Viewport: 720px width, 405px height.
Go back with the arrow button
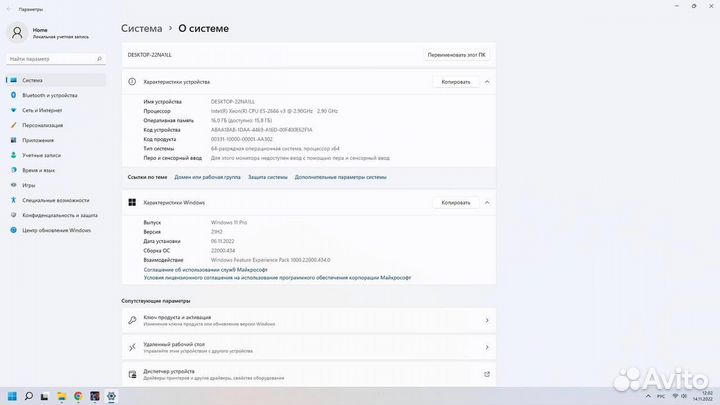(9, 9)
